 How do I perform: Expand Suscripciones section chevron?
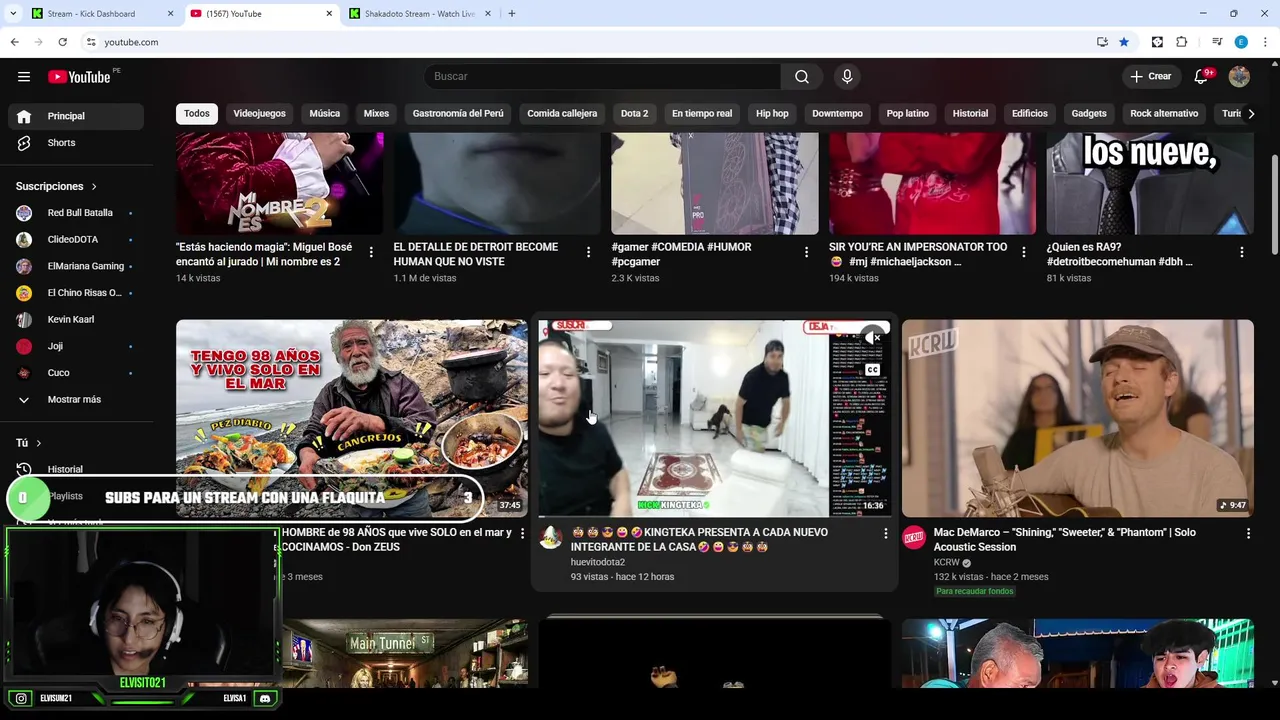(x=94, y=187)
